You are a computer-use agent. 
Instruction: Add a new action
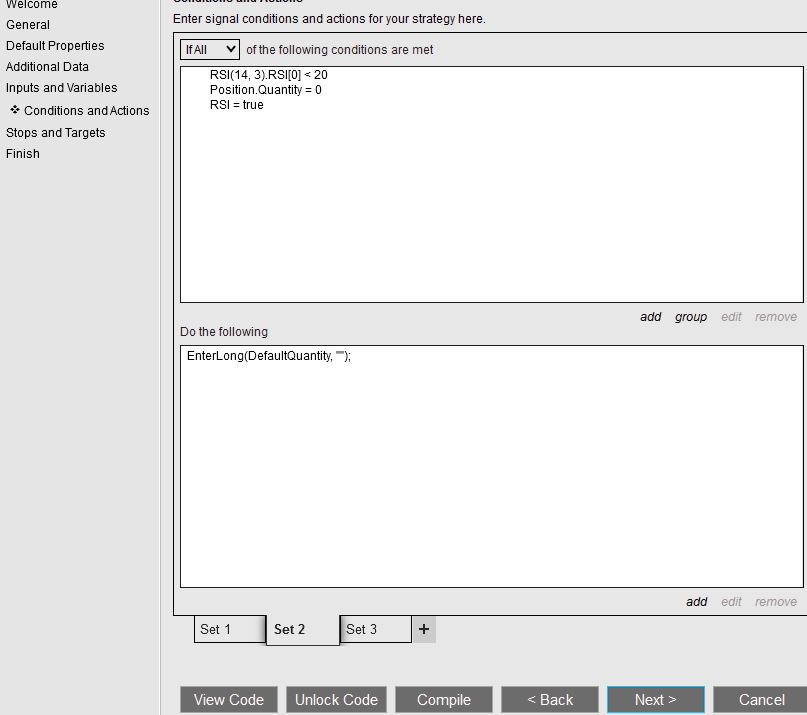point(696,602)
